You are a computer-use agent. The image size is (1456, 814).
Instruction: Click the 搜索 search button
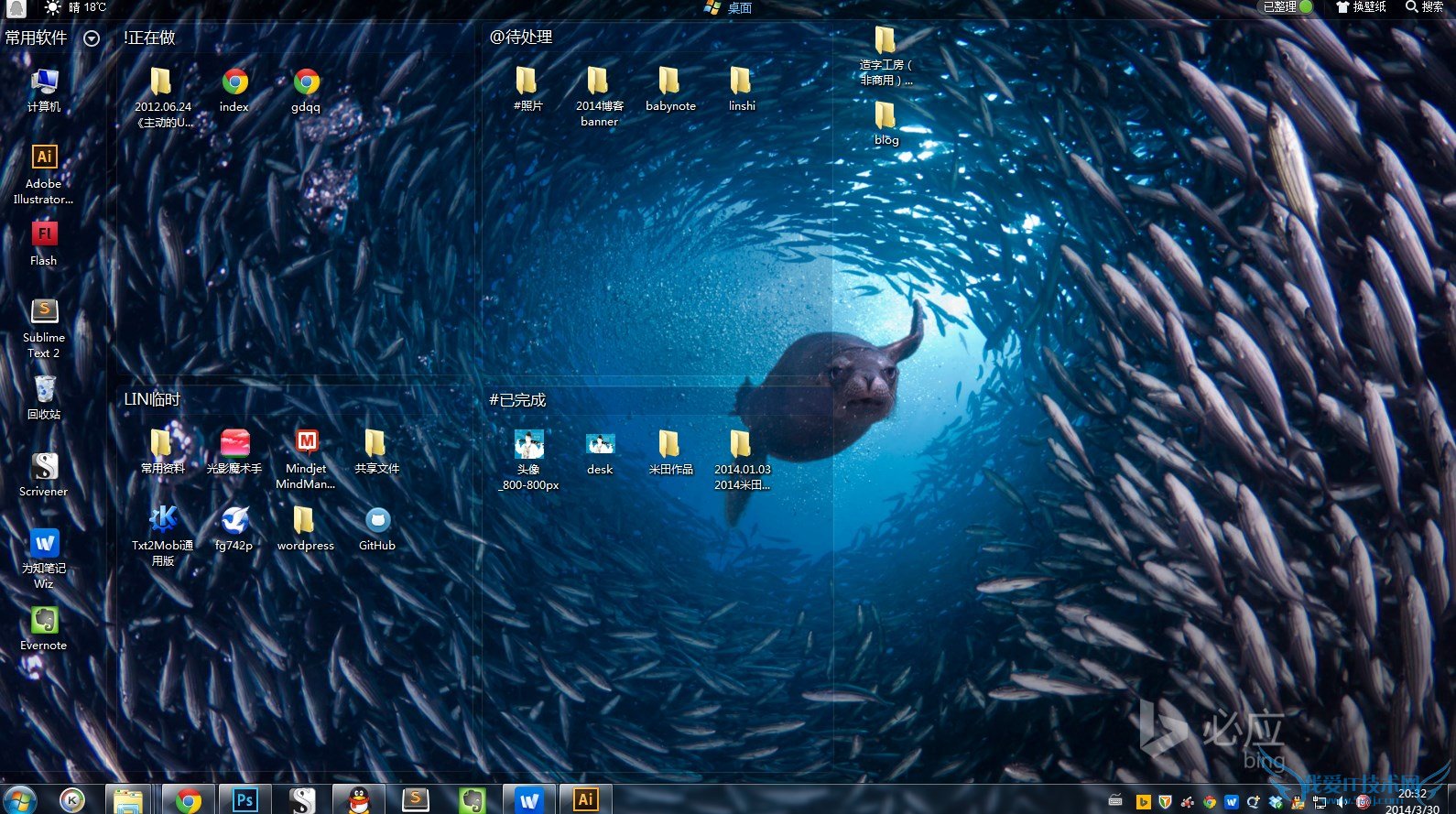(1425, 7)
